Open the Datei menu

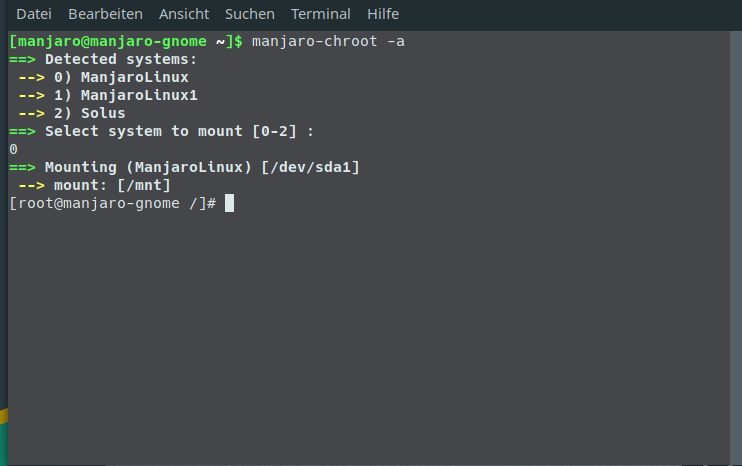coord(34,14)
